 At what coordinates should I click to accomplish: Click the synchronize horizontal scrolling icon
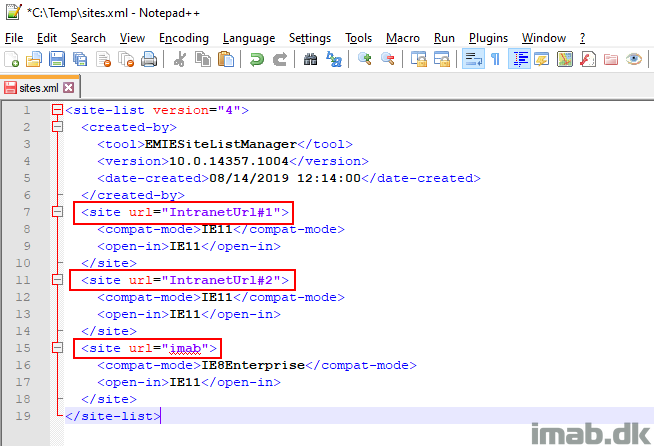pyautogui.click(x=442, y=59)
